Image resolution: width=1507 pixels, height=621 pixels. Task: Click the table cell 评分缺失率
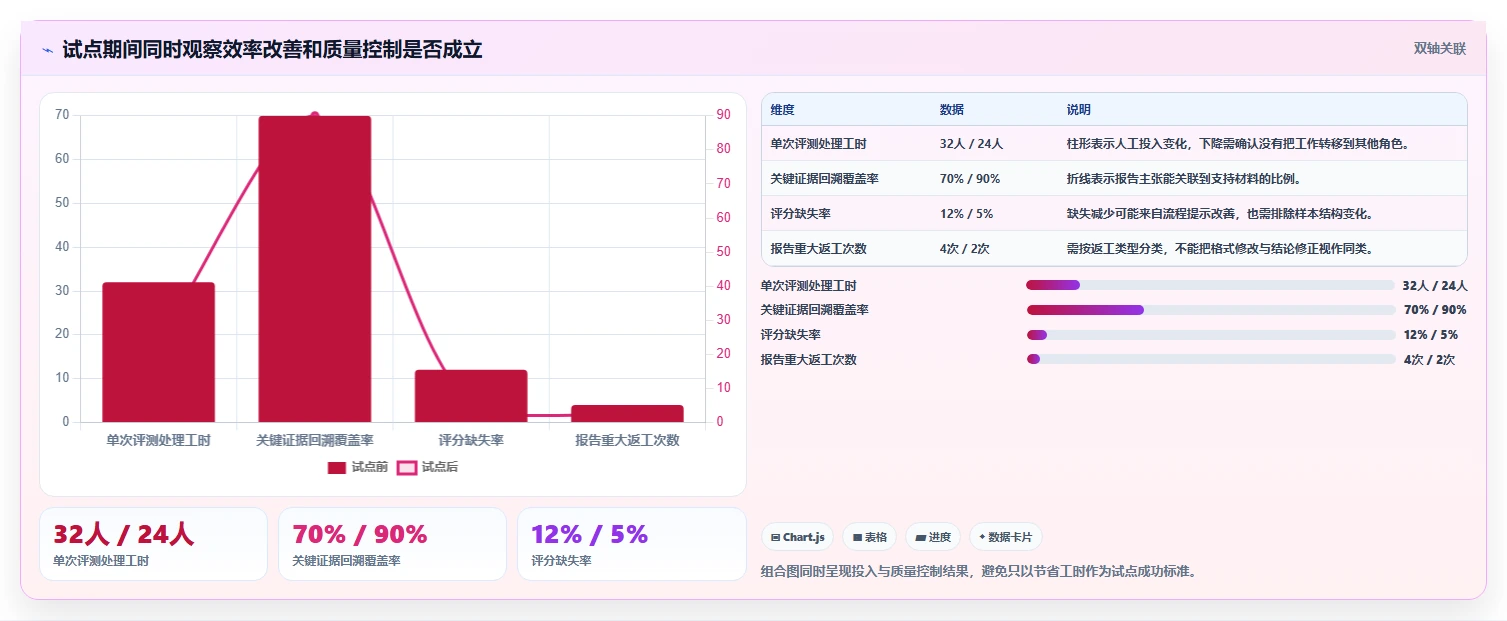click(800, 214)
